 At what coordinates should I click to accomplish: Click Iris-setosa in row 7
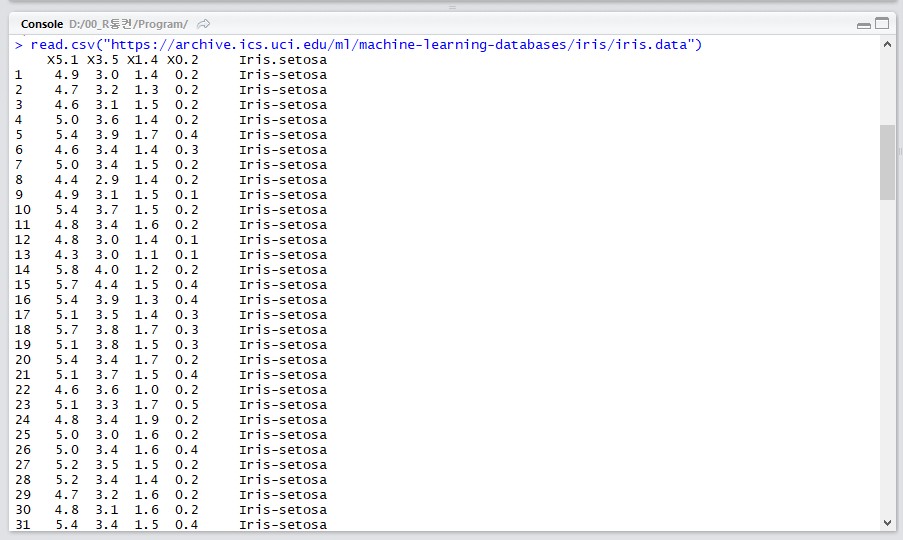283,165
